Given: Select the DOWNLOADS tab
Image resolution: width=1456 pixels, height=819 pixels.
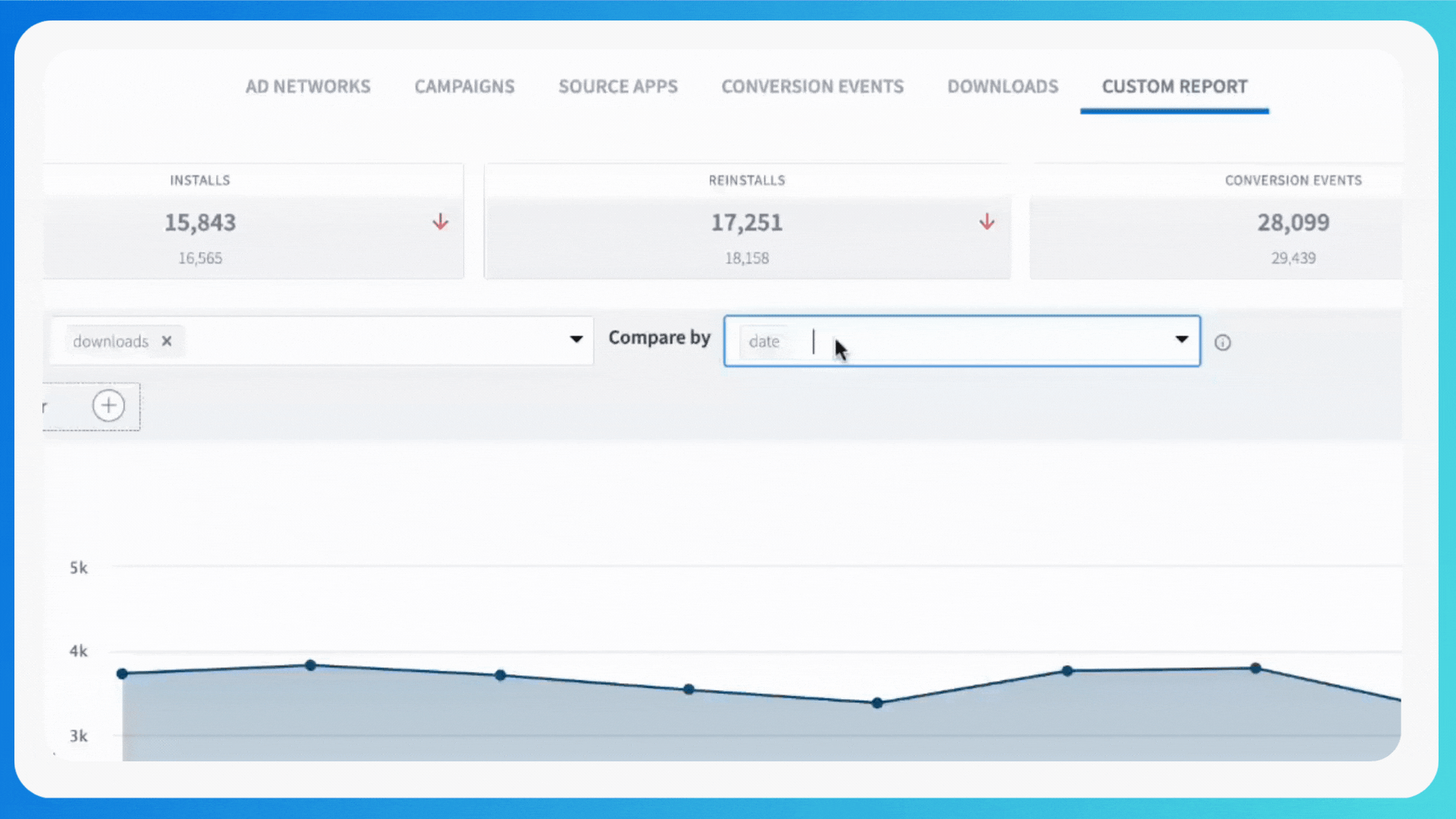Looking at the screenshot, I should 1003,86.
